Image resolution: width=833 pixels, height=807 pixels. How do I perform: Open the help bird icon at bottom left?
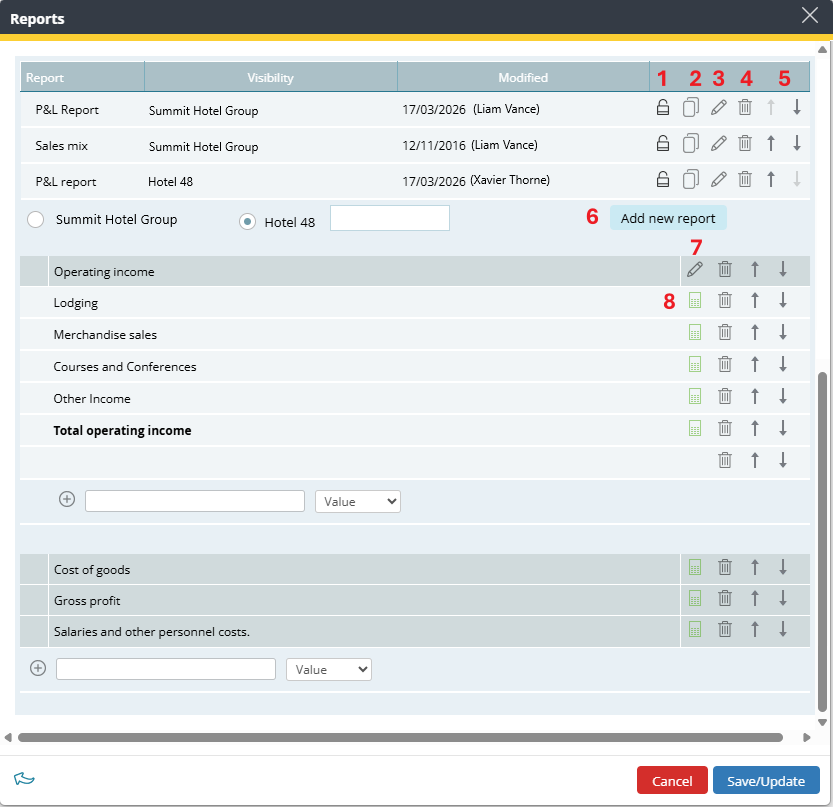[x=24, y=779]
